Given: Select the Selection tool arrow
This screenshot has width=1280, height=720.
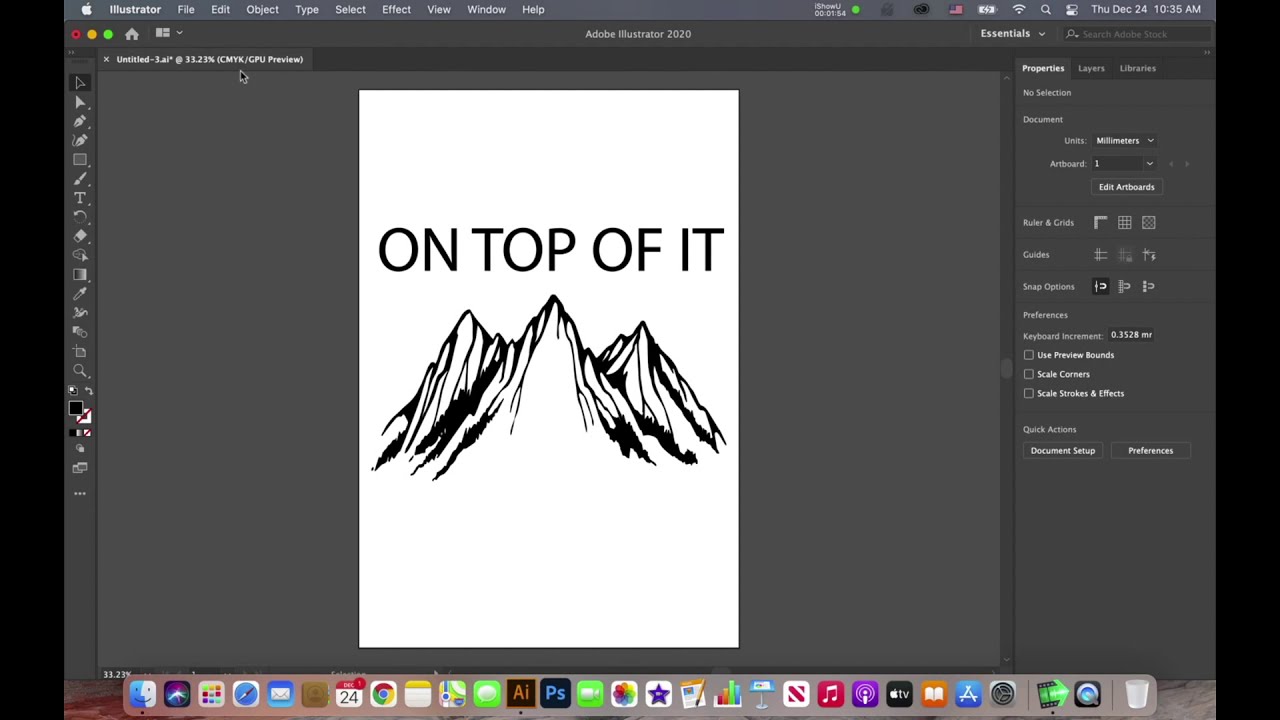Looking at the screenshot, I should (80, 83).
